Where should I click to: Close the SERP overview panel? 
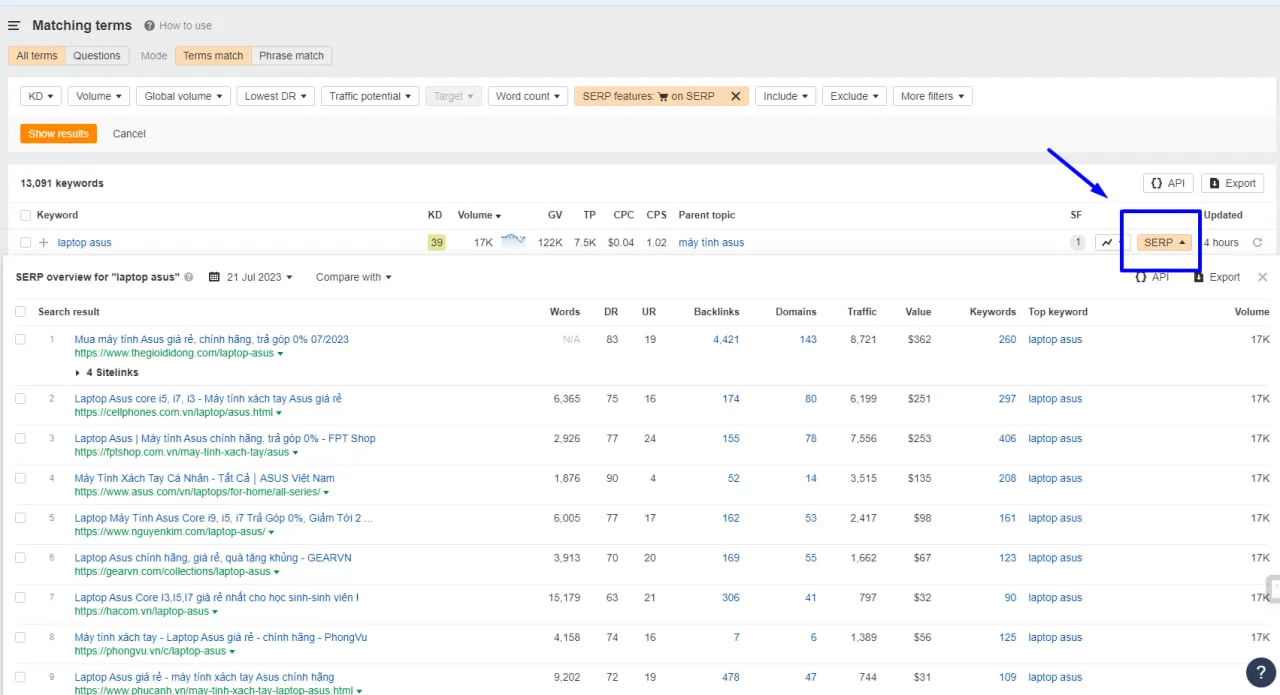pos(1262,277)
